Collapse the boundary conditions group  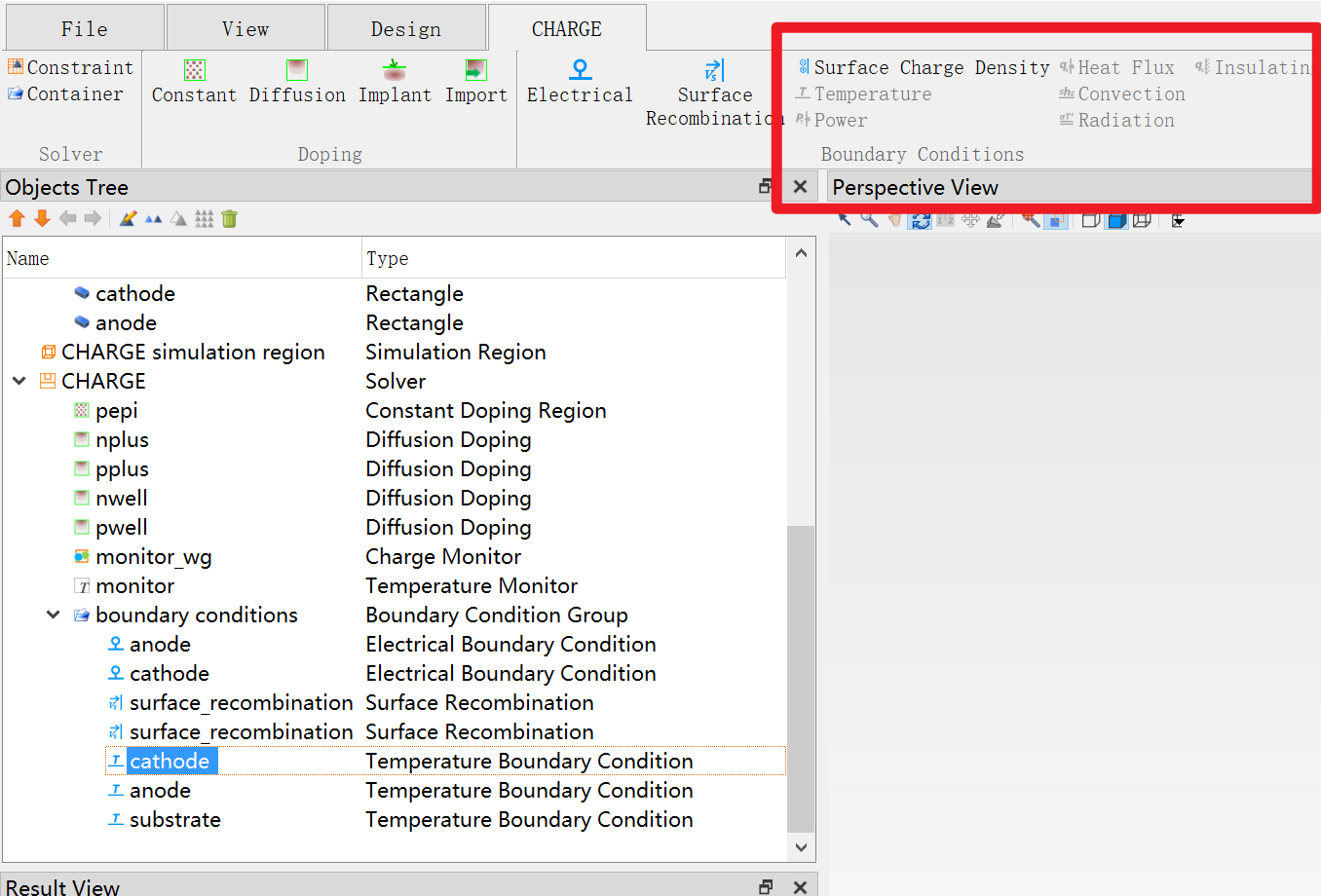point(53,615)
